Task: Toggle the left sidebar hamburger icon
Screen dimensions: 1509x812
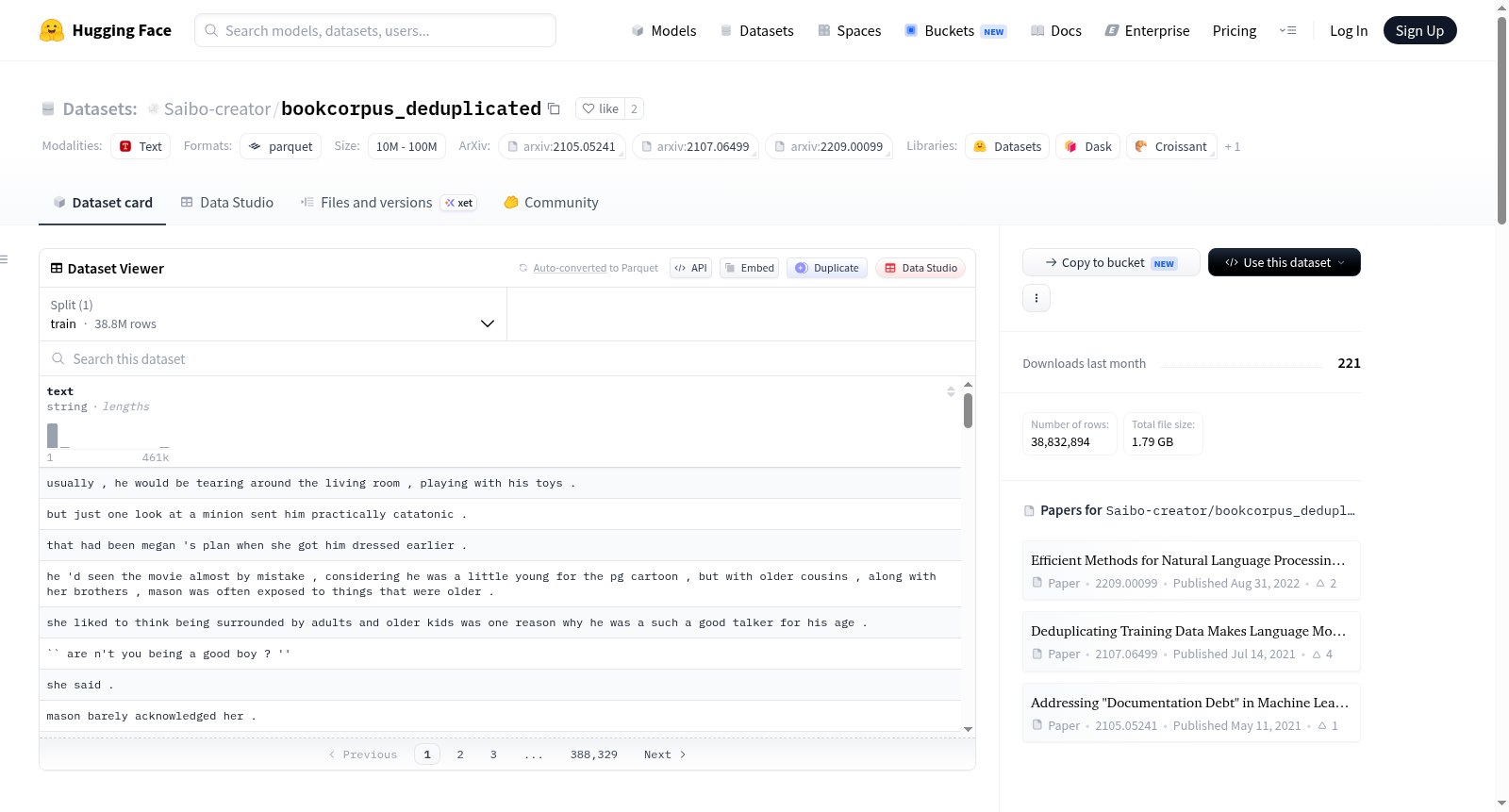Action: click(x=4, y=259)
